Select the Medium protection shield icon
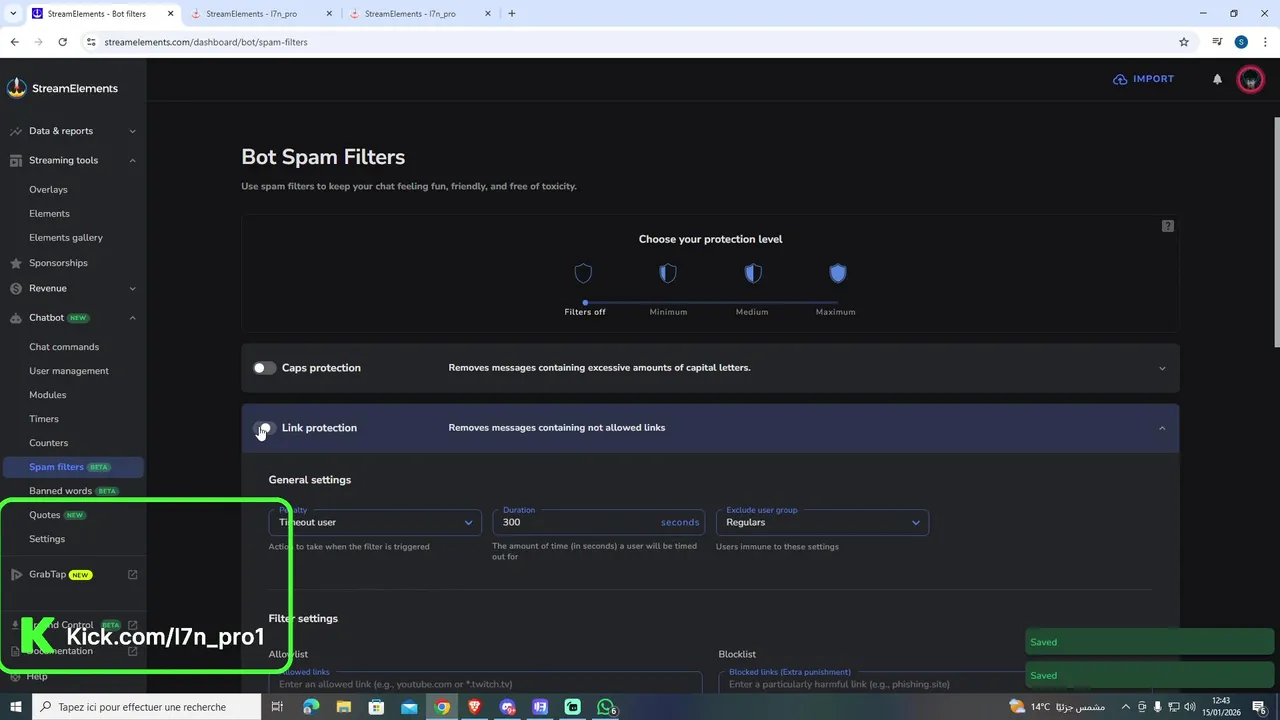The image size is (1280, 720). point(753,273)
